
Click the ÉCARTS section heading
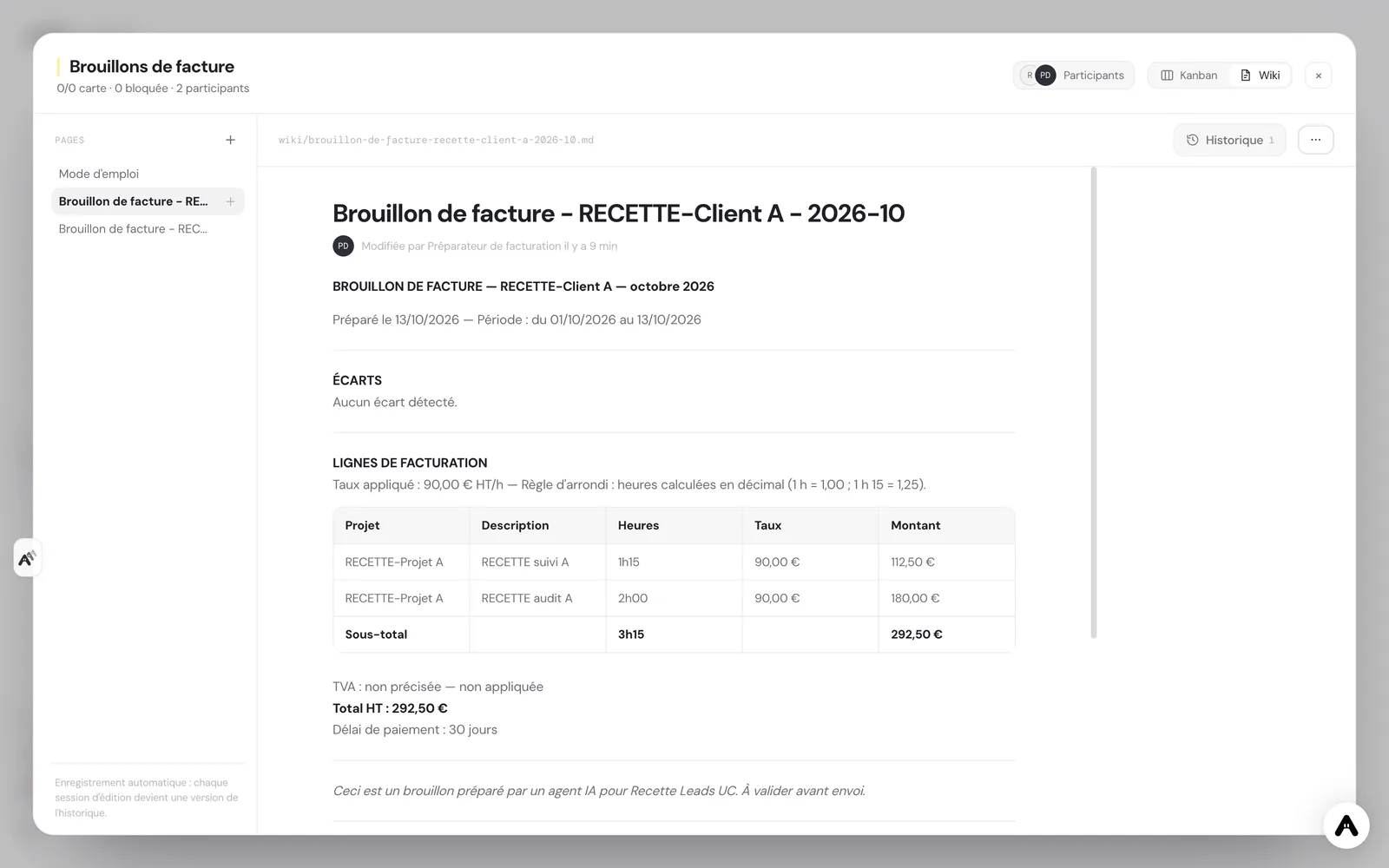pyautogui.click(x=357, y=380)
